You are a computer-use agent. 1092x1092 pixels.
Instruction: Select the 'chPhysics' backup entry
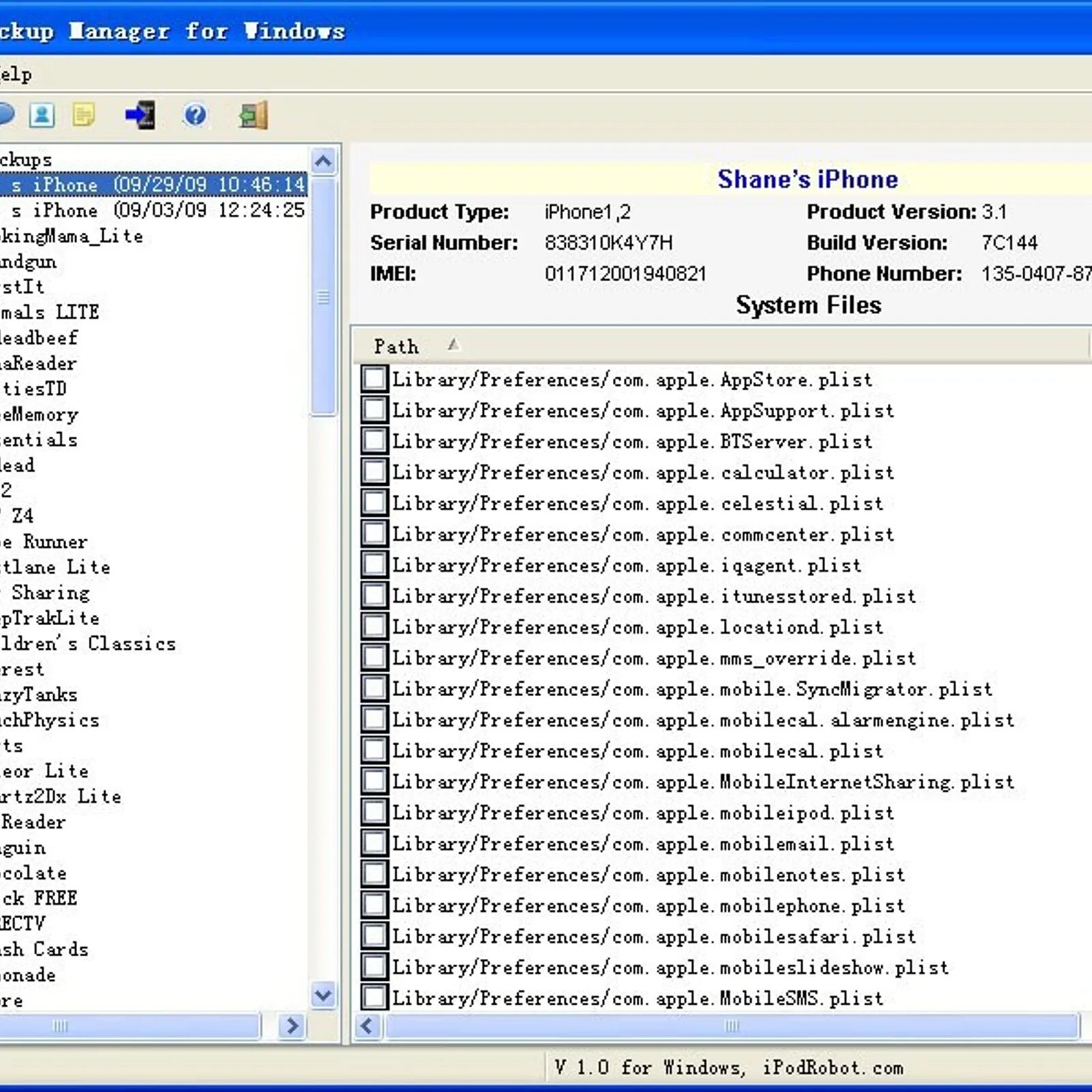(50, 719)
